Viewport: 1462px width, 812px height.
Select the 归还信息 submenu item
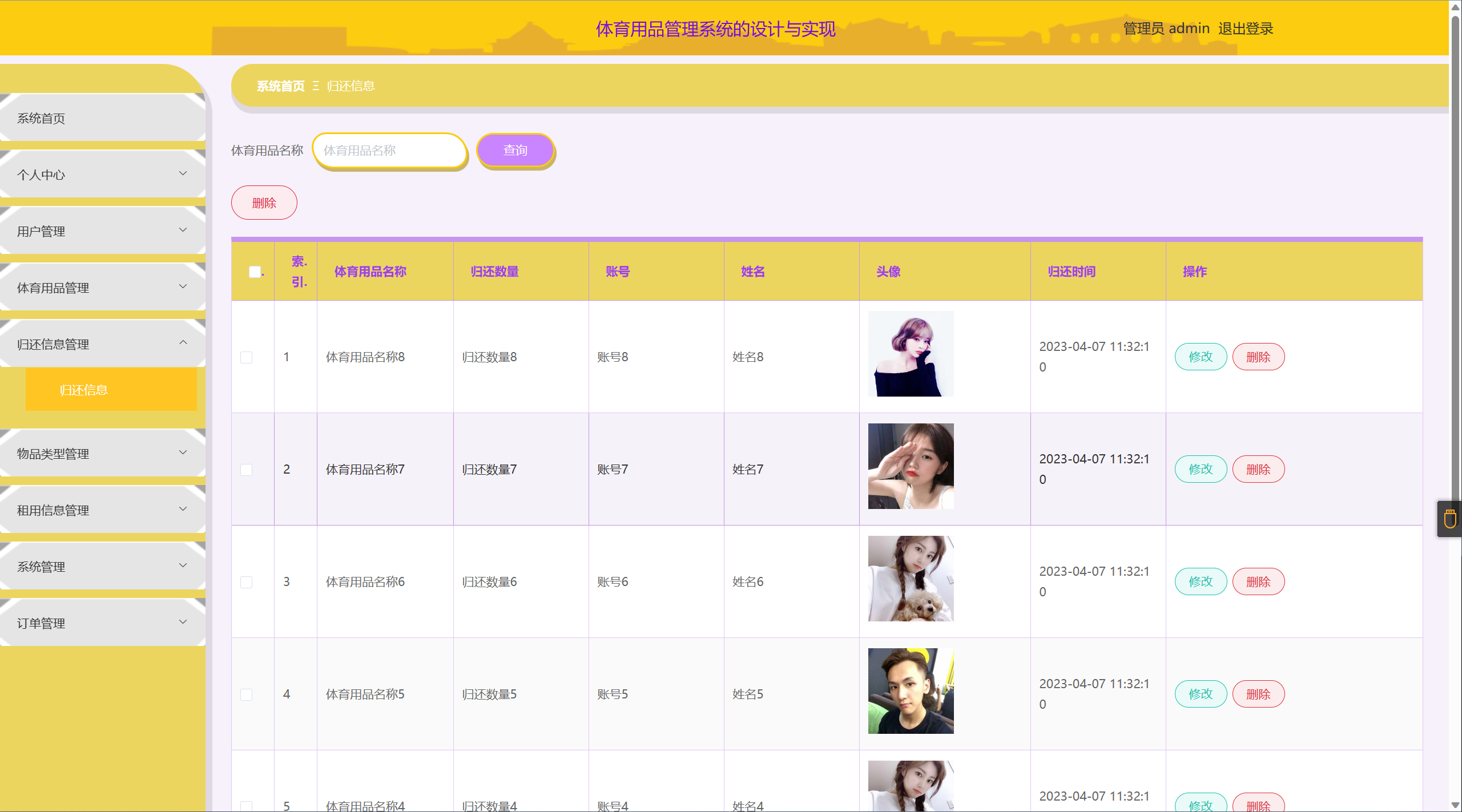click(111, 390)
